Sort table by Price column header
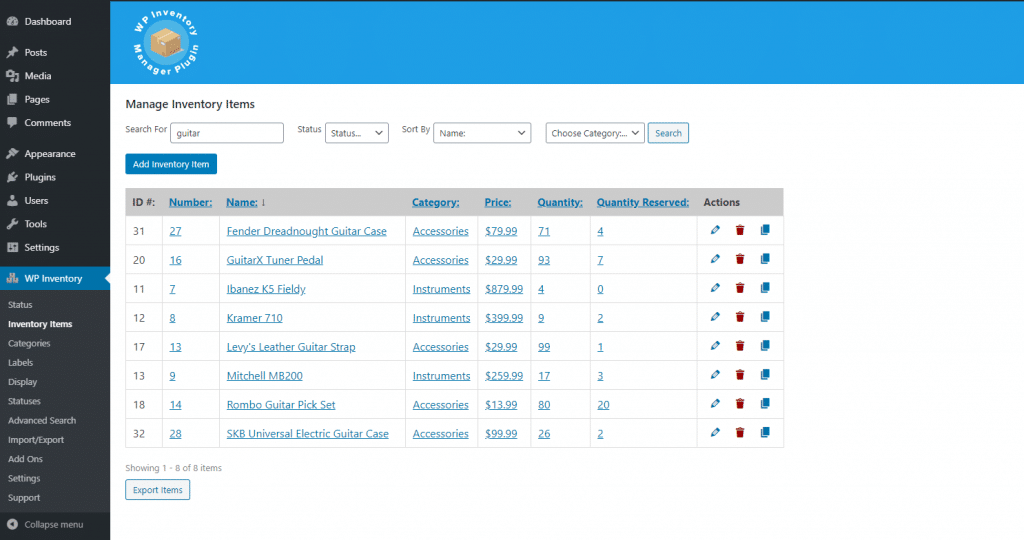1024x540 pixels. [498, 202]
